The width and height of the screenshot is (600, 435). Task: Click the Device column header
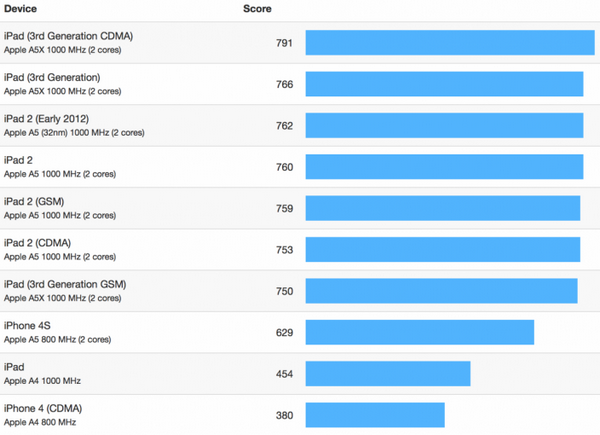20,9
